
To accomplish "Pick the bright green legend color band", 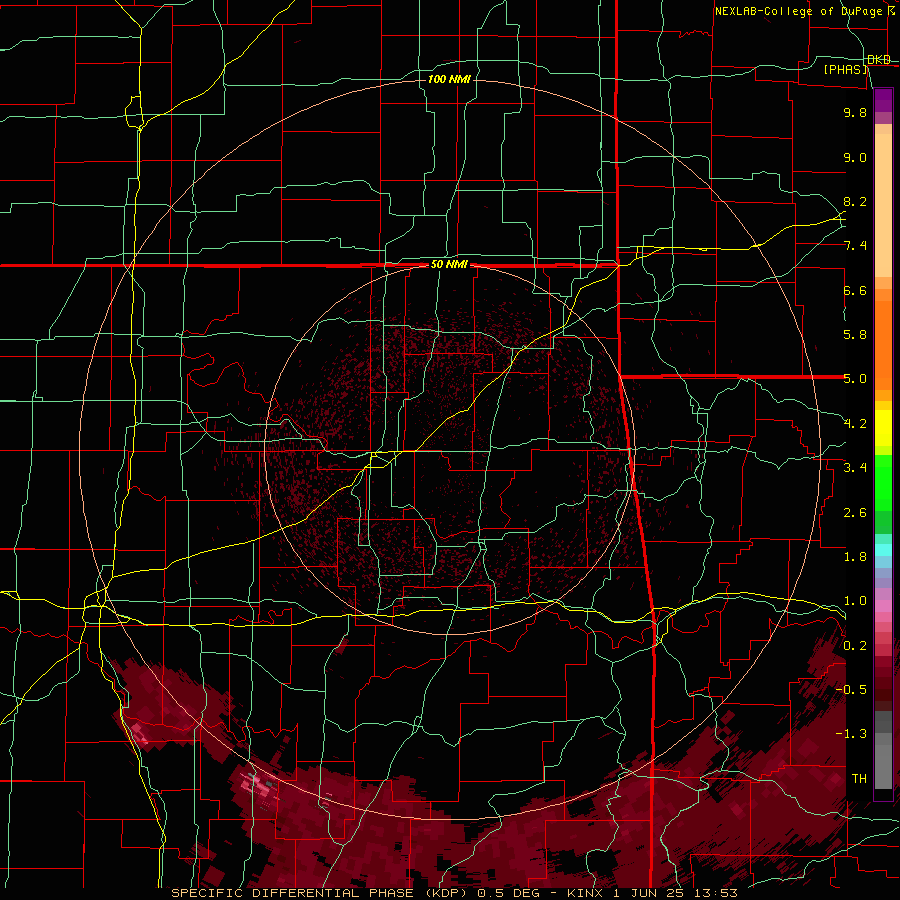I will click(883, 483).
